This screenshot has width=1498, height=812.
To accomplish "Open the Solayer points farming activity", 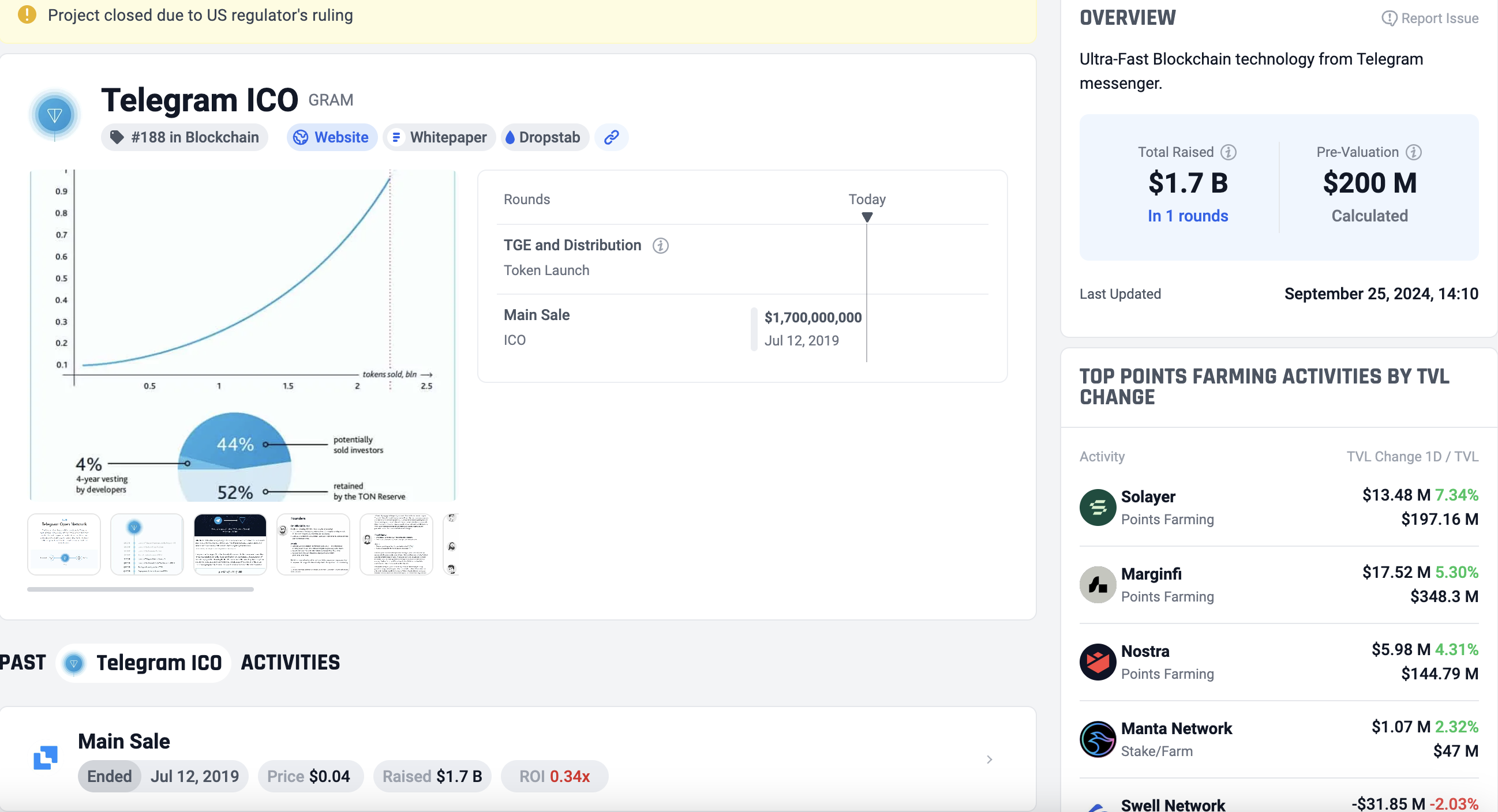I will [x=1279, y=507].
